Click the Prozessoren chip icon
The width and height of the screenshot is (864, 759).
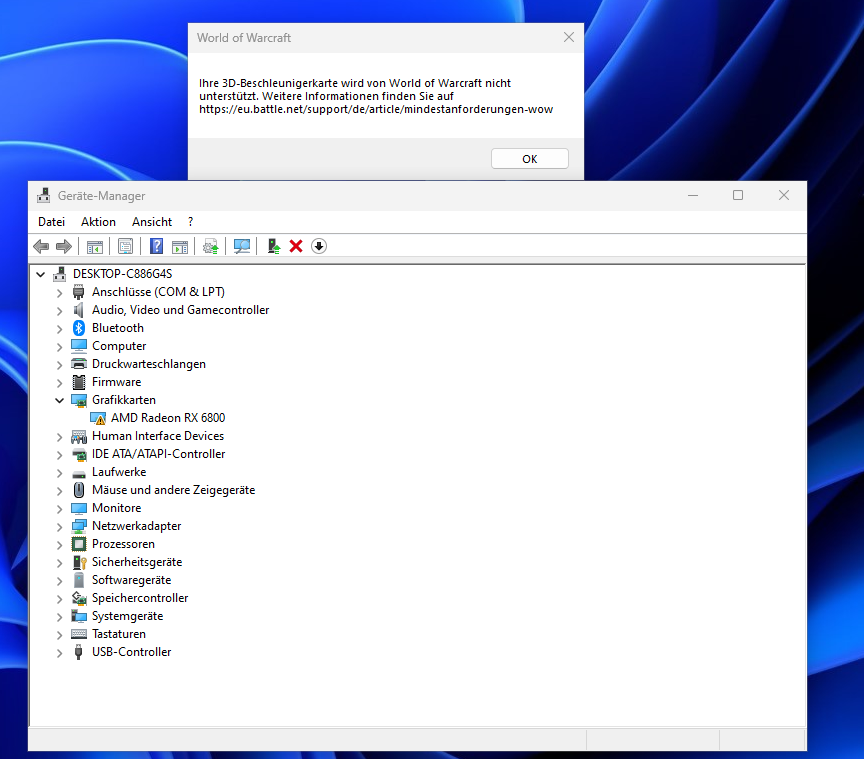[x=79, y=544]
